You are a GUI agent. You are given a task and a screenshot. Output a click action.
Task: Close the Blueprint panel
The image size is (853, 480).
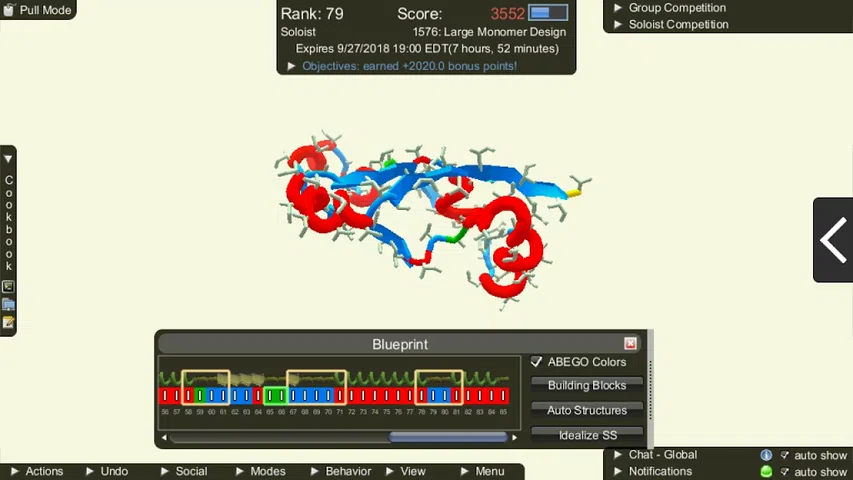[630, 344]
